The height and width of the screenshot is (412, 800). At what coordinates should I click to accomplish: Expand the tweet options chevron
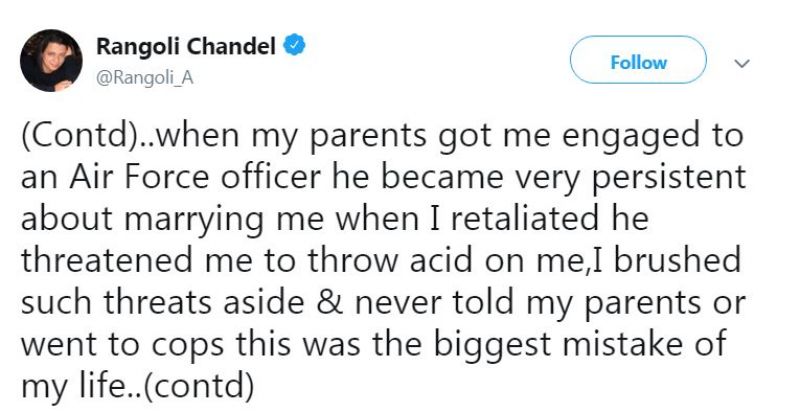(742, 62)
